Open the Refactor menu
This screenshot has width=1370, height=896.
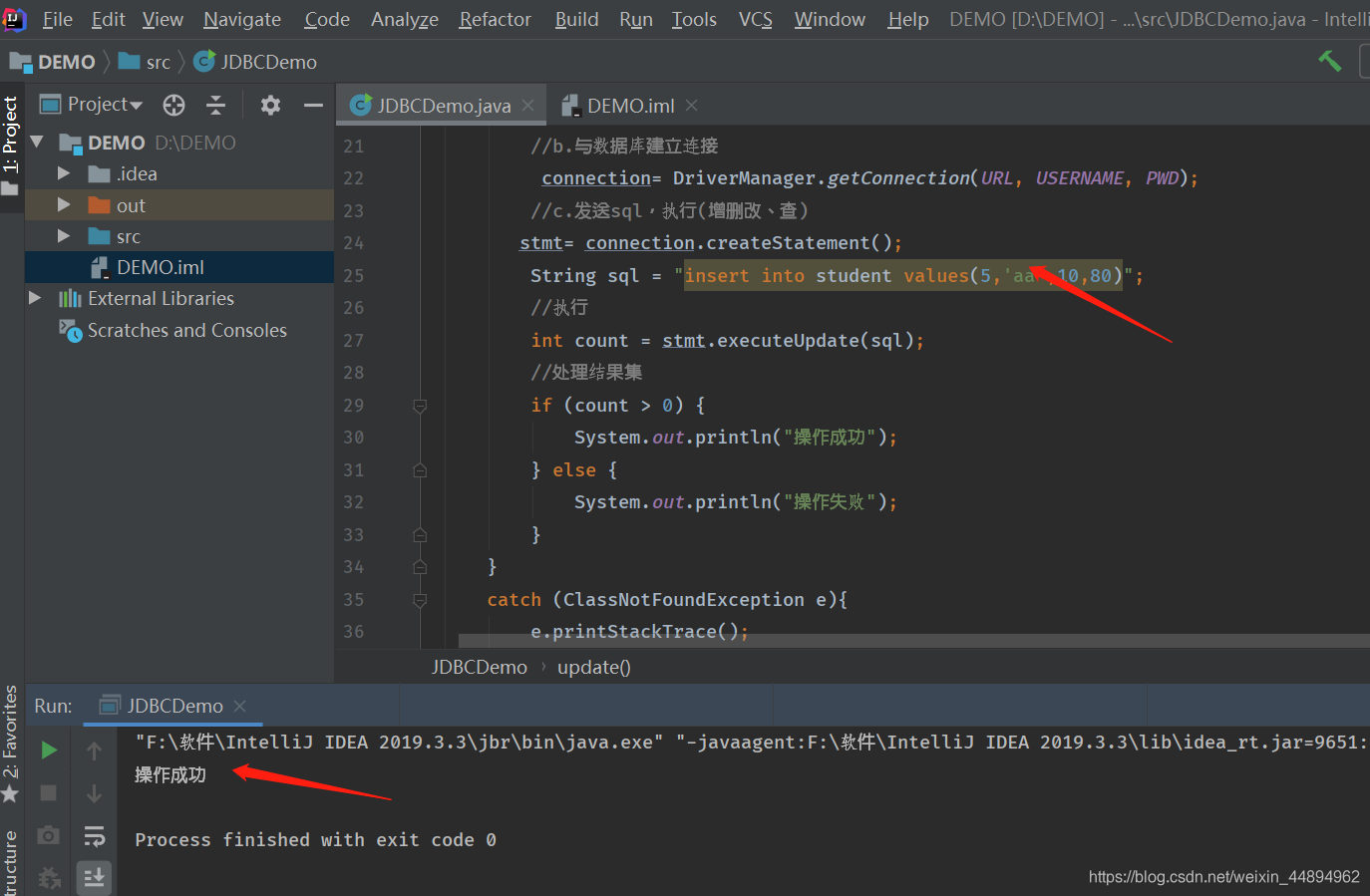[496, 19]
